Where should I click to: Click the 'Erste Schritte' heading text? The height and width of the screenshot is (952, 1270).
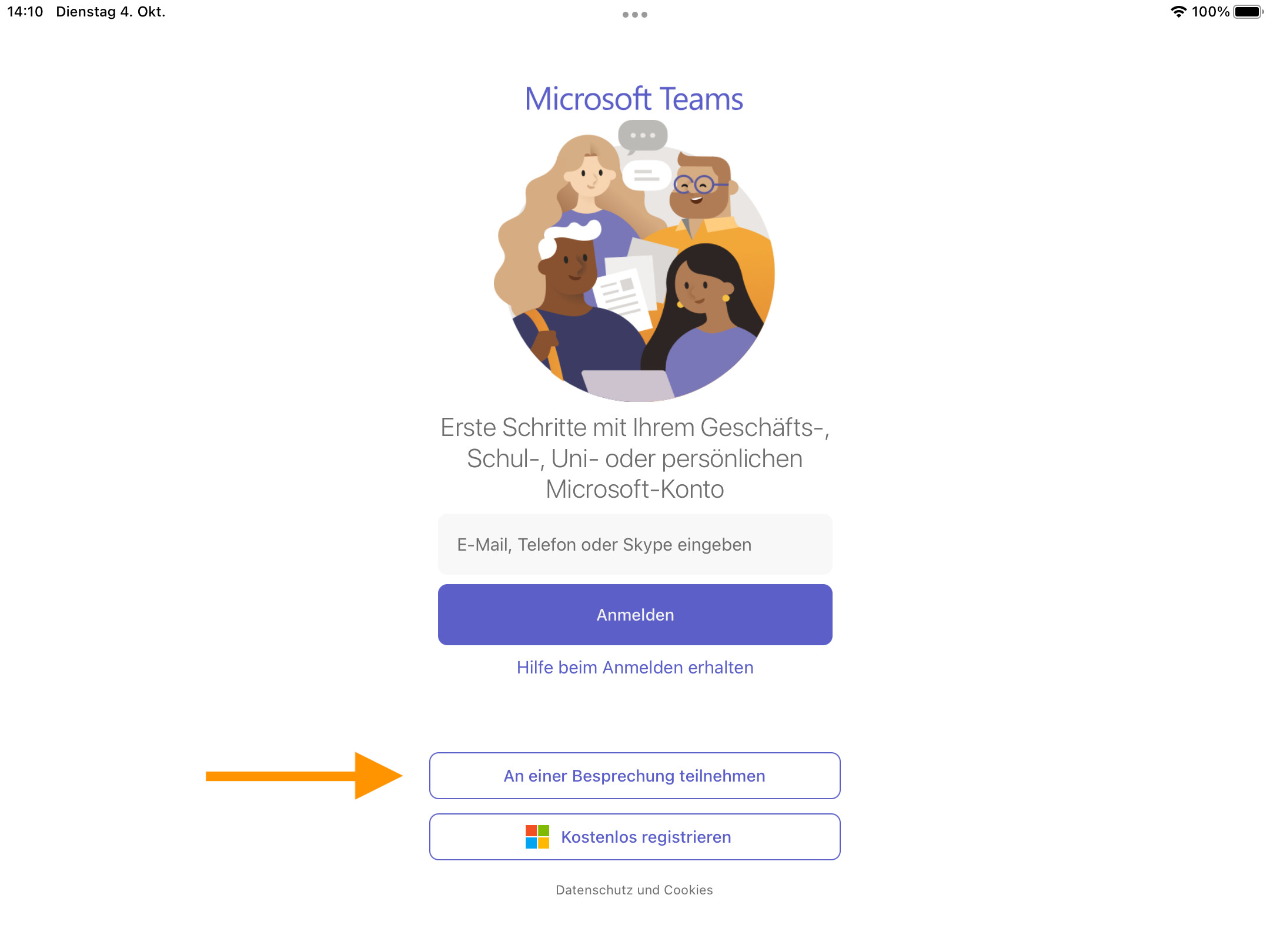click(x=635, y=458)
